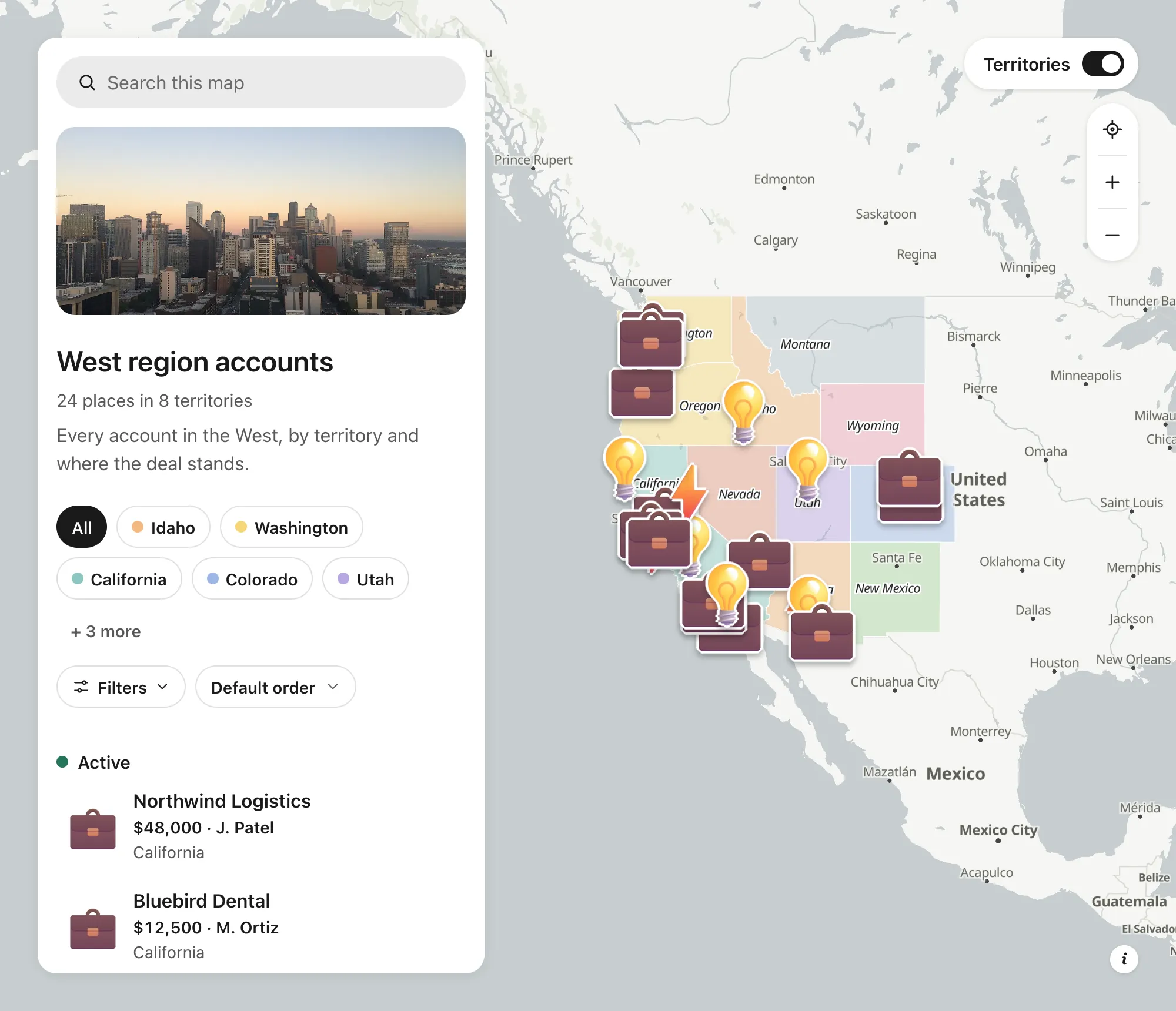1176x1011 pixels.
Task: Click the Montana territory label
Action: point(805,344)
